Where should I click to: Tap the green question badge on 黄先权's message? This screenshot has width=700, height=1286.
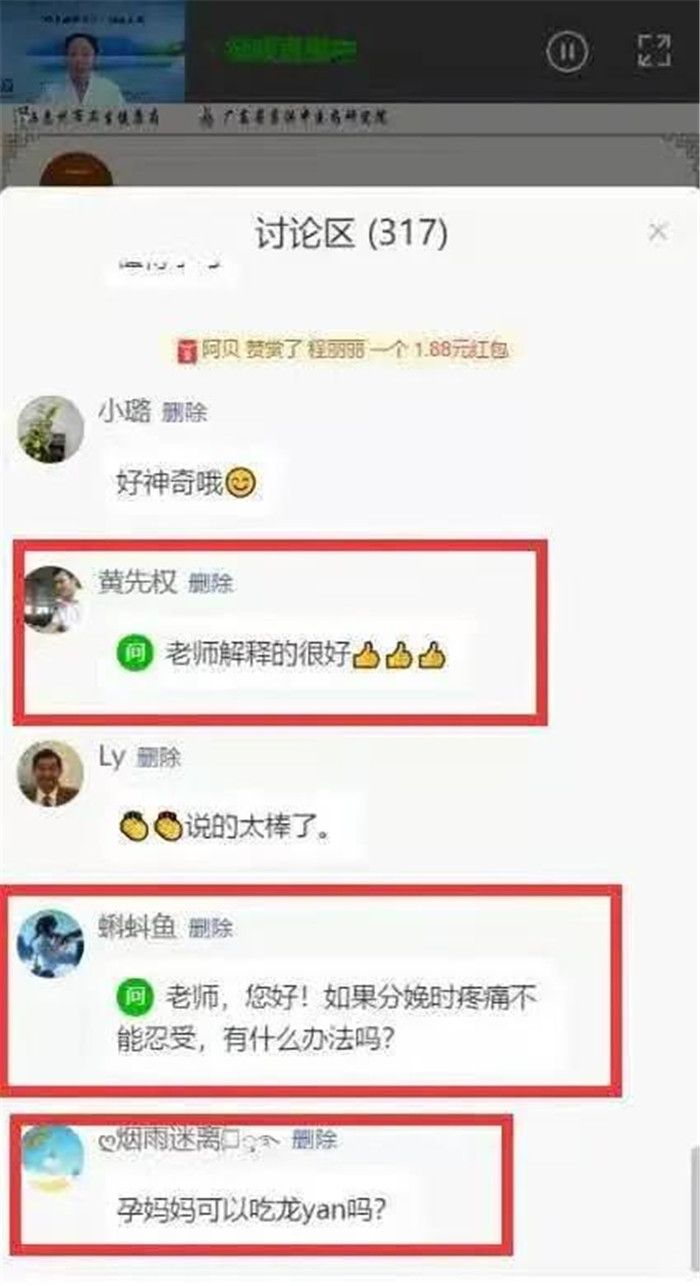tap(135, 655)
